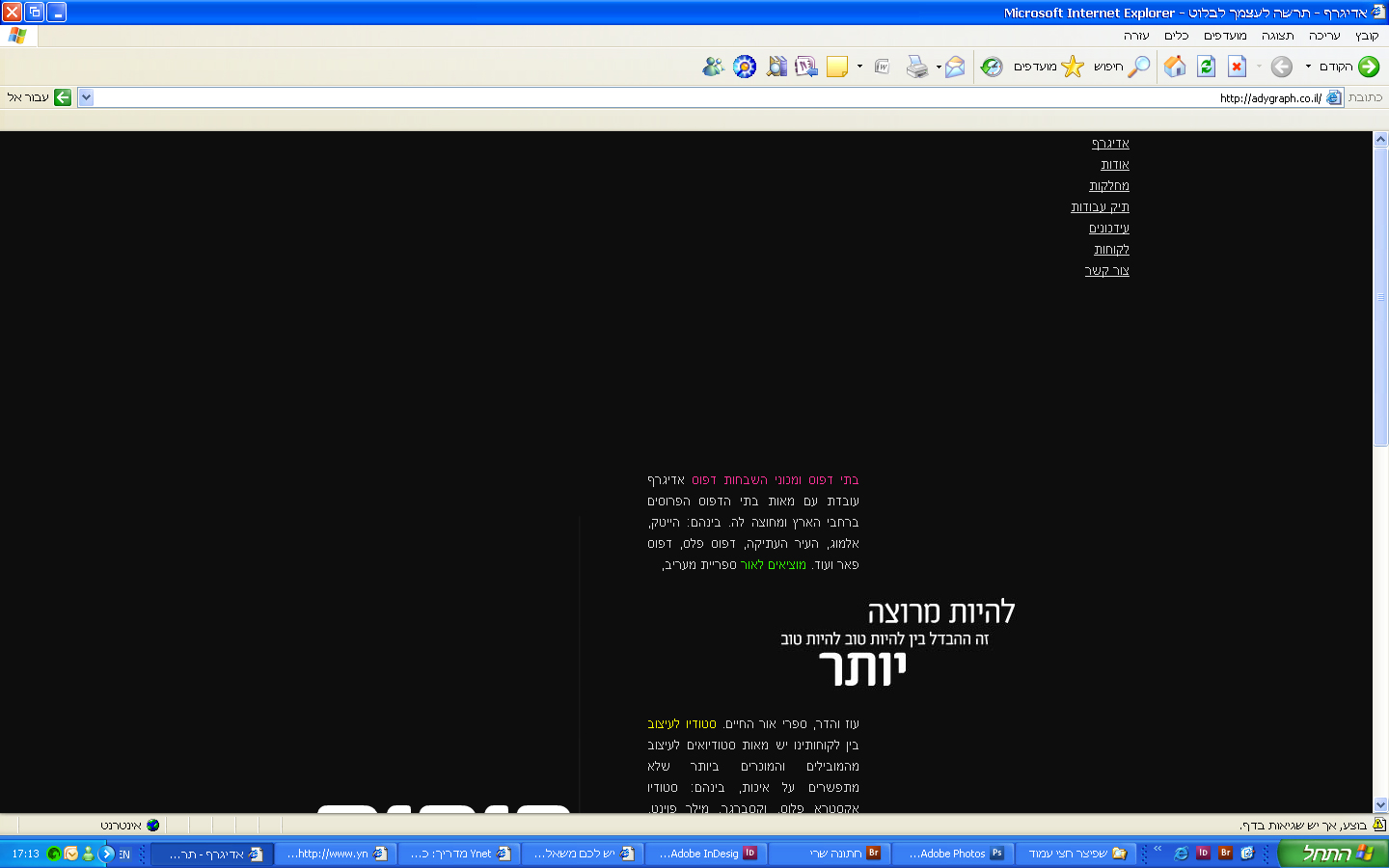
Task: Click the blue circular gear toolbar icon
Action: pyautogui.click(x=745, y=67)
